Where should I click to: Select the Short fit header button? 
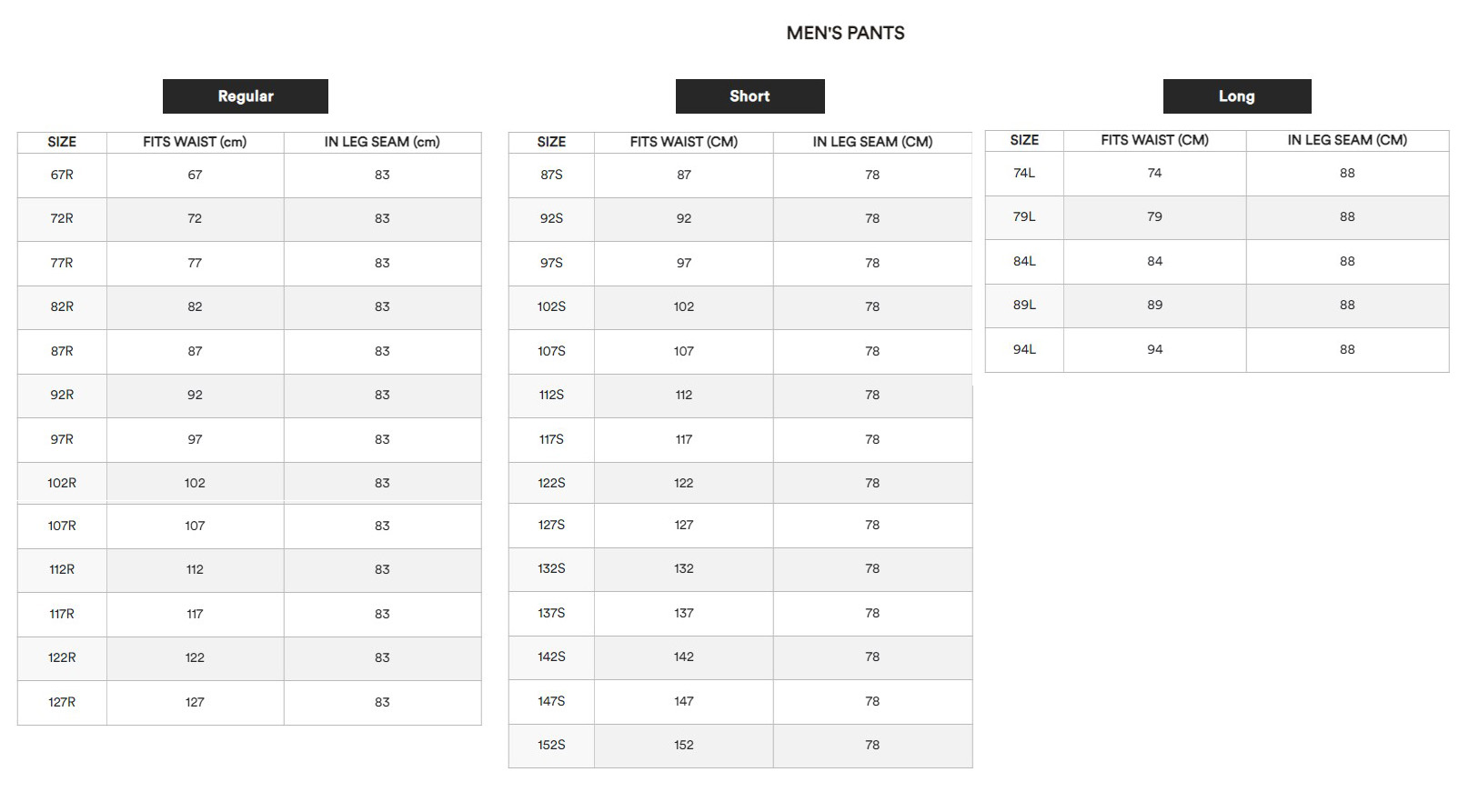pyautogui.click(x=750, y=96)
